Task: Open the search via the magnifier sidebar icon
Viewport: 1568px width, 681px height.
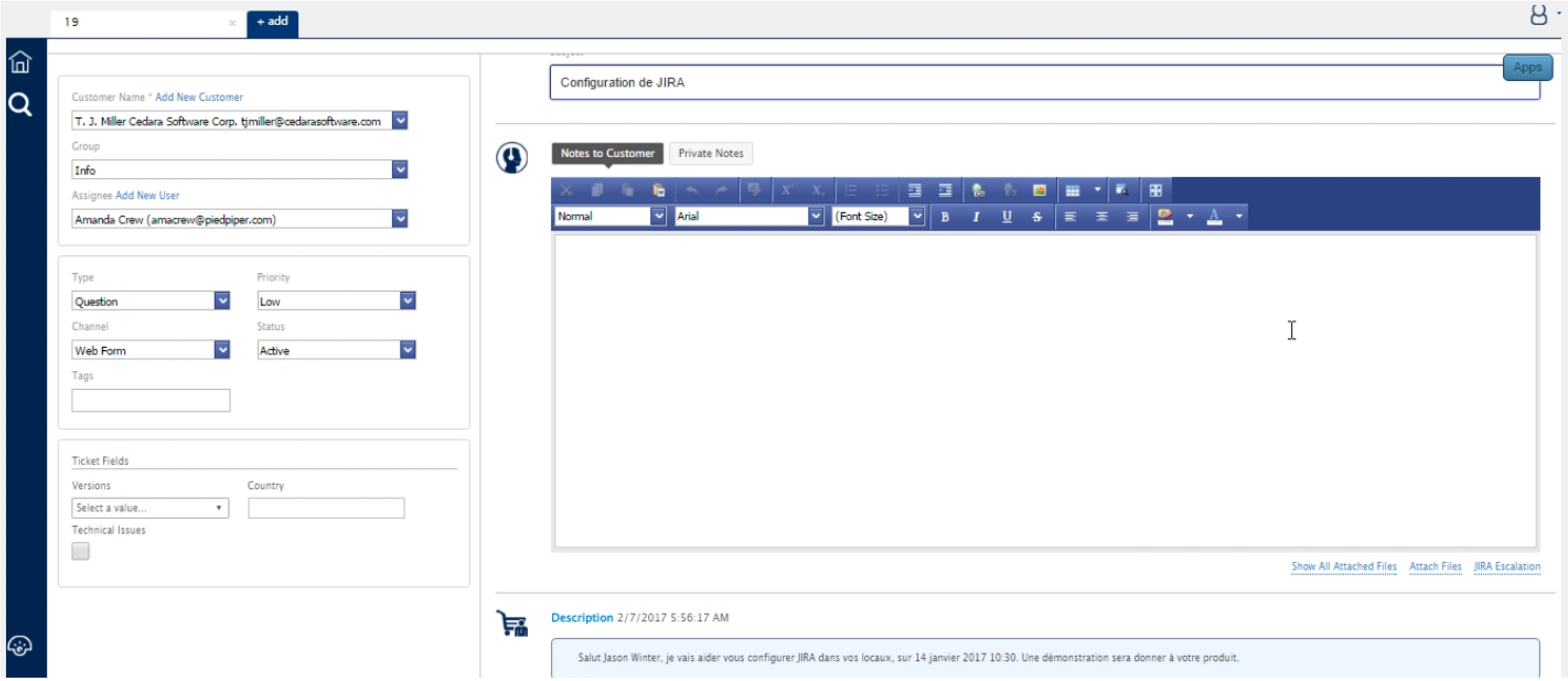Action: (x=20, y=105)
